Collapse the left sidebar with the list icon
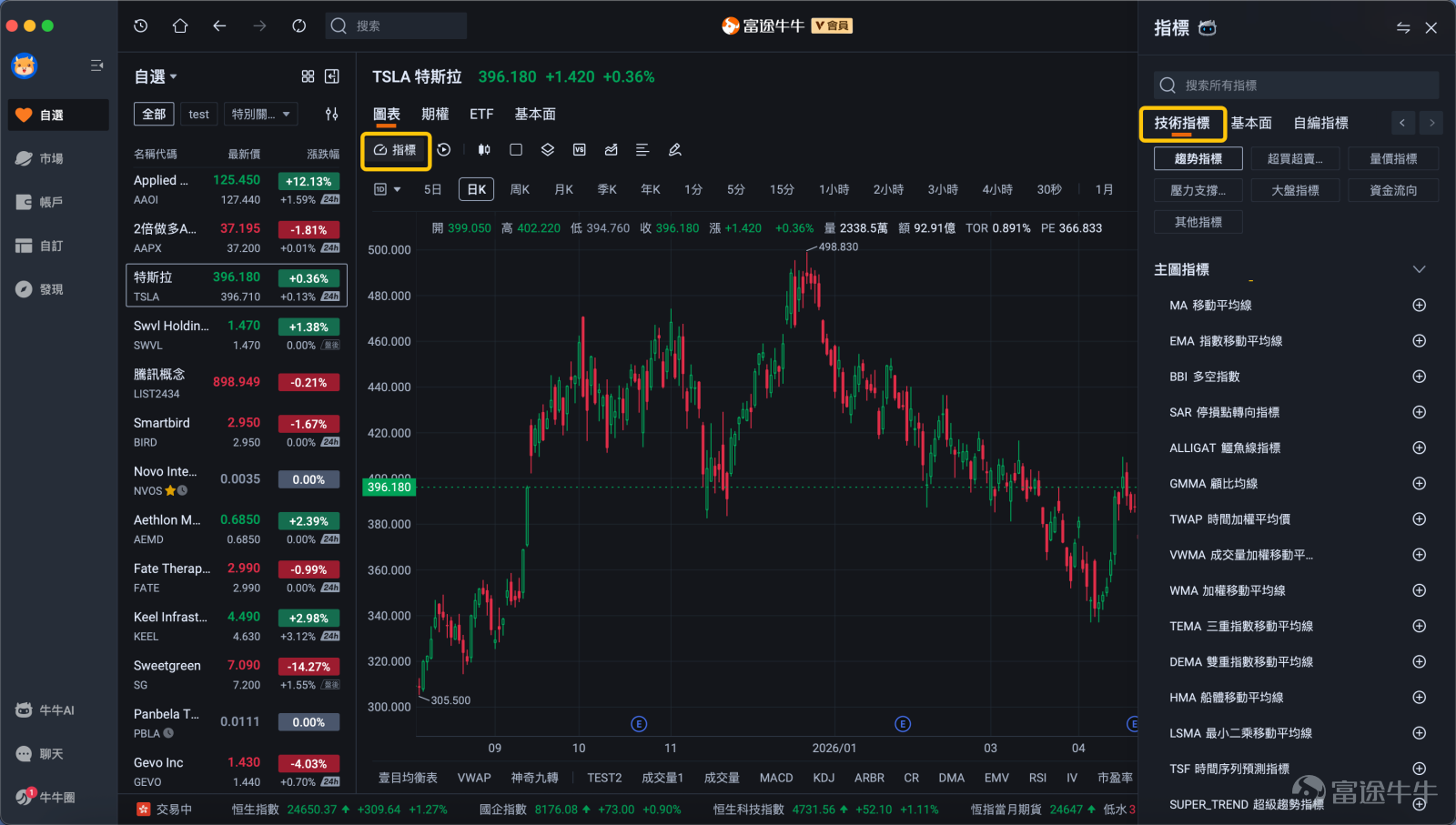The image size is (1456, 825). point(96,65)
